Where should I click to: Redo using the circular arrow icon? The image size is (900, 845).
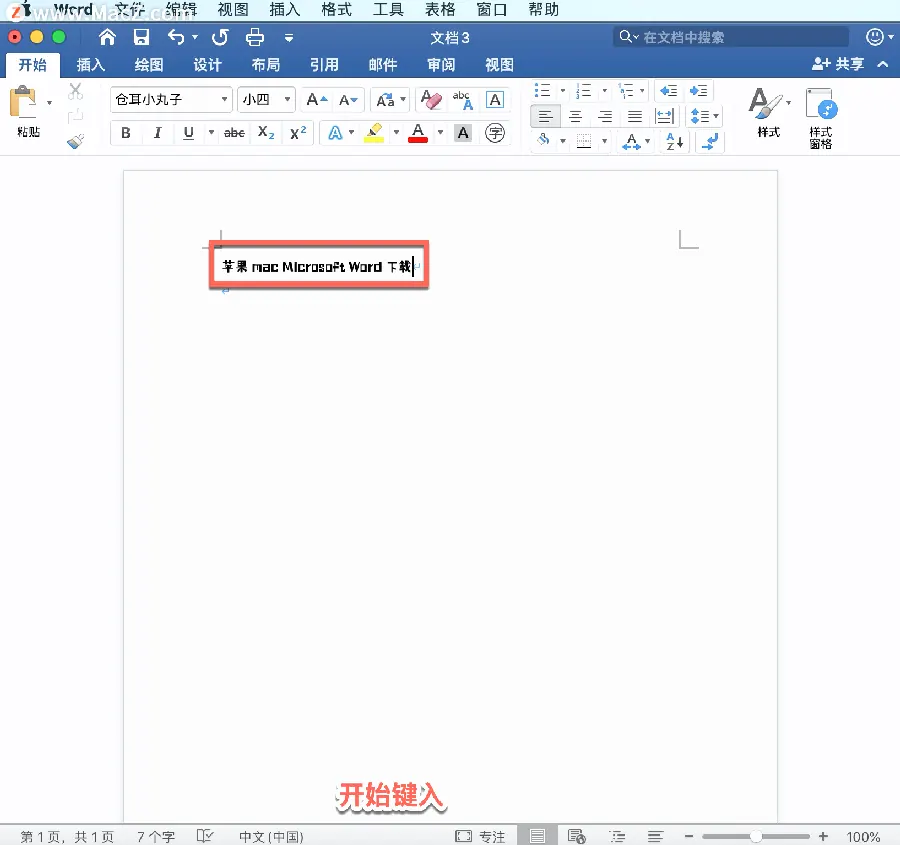tap(220, 37)
